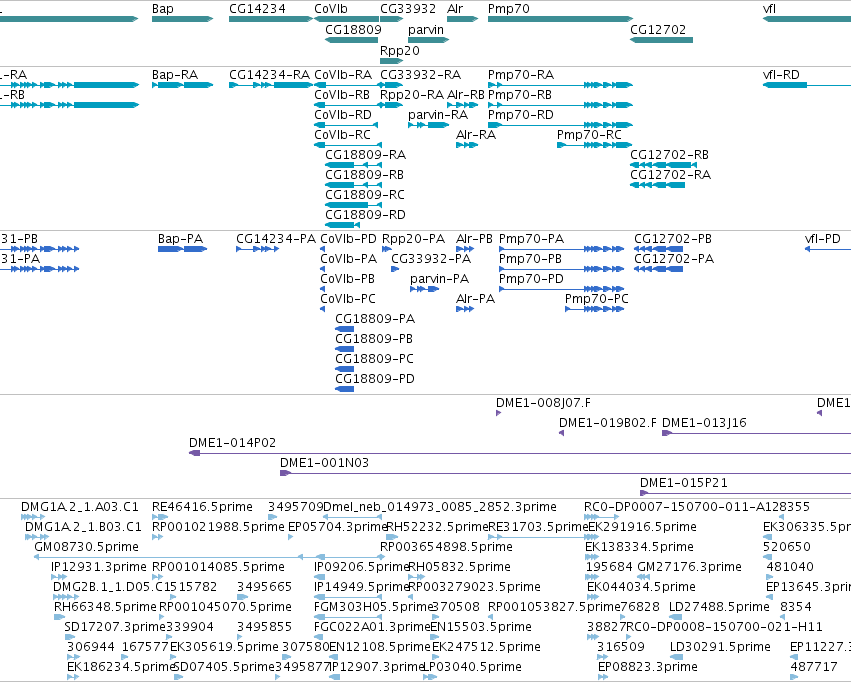Select the GM08730.5prime EST label
The height and width of the screenshot is (682, 851).
tap(86, 547)
